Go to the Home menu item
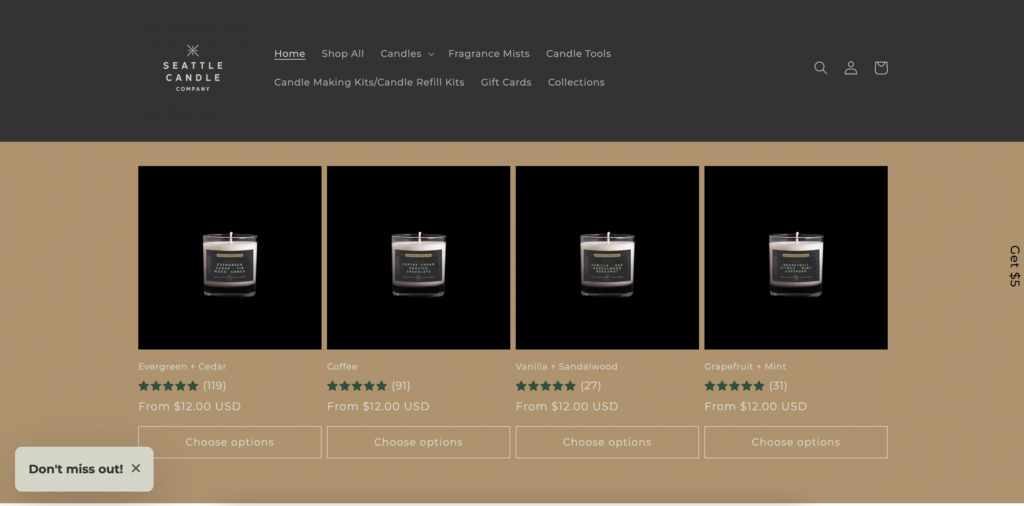The width and height of the screenshot is (1024, 506). pos(290,54)
